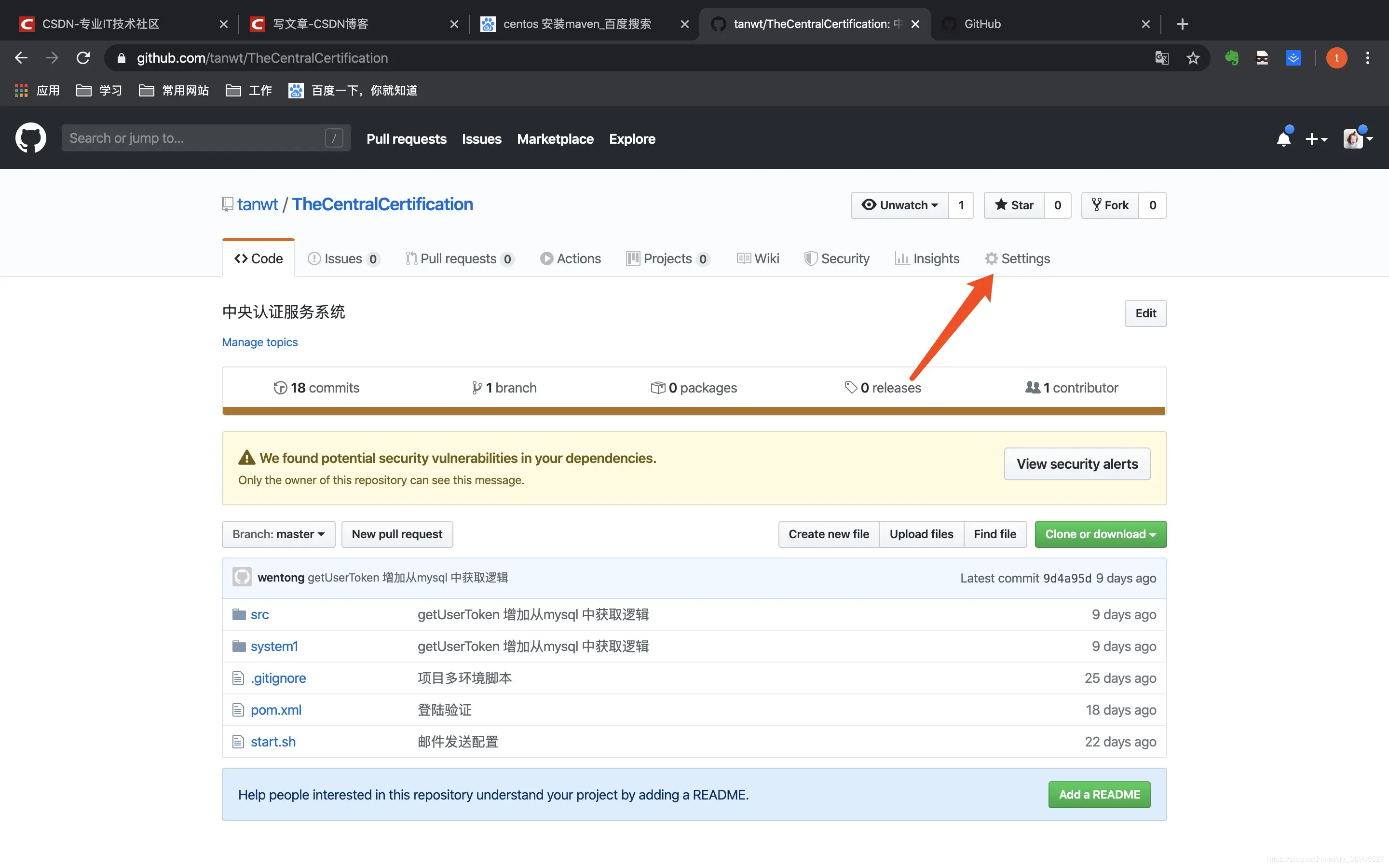Bookmark page with the star icon
The image size is (1389, 868).
click(1193, 58)
